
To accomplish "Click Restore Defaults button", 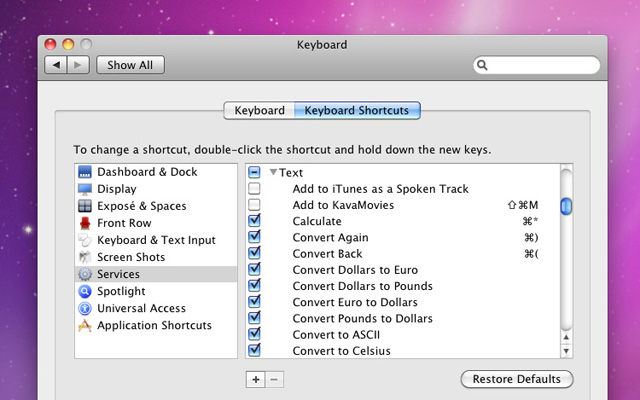I will (x=517, y=379).
